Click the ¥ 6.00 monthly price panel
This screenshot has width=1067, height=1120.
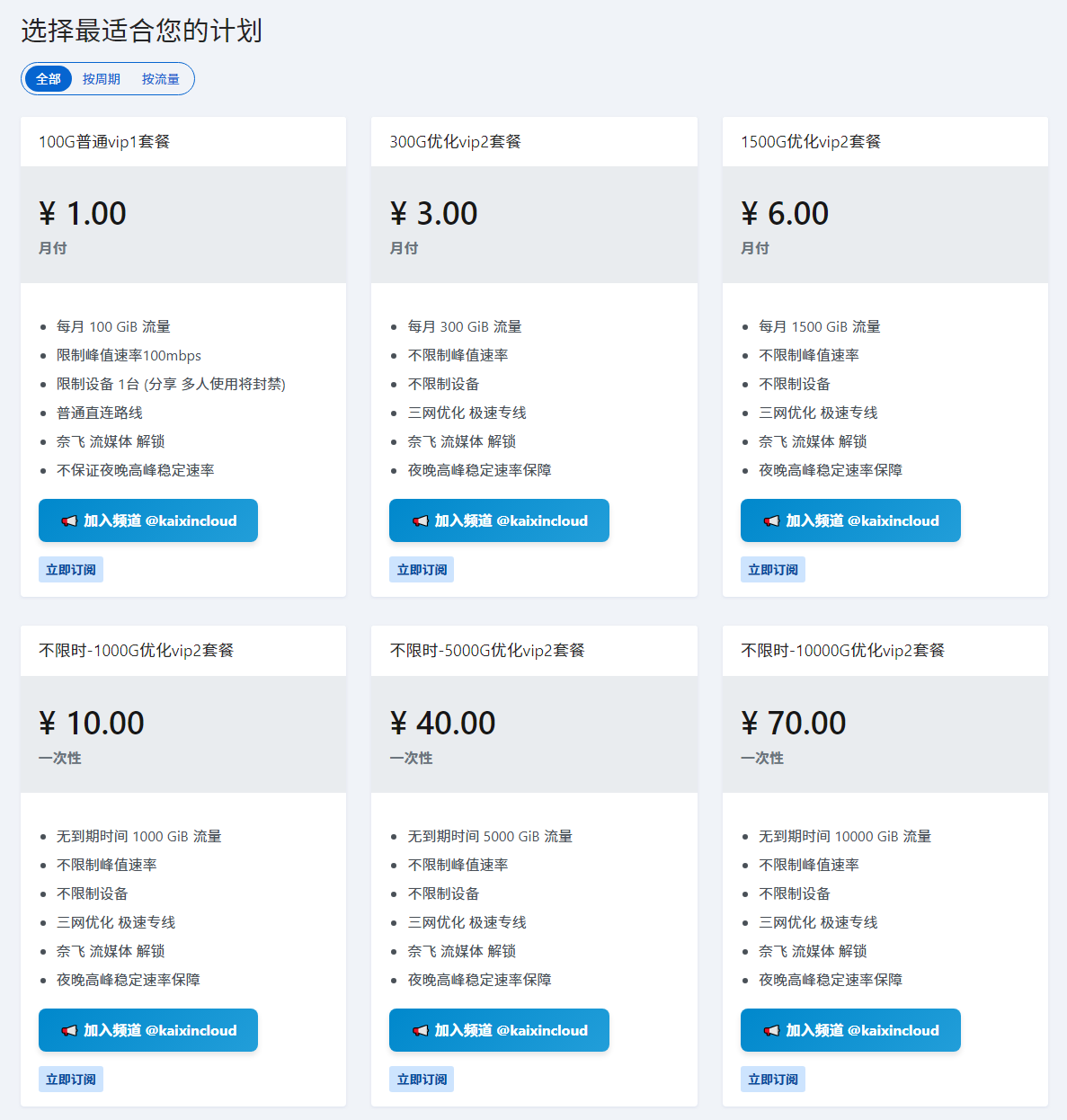click(x=885, y=225)
